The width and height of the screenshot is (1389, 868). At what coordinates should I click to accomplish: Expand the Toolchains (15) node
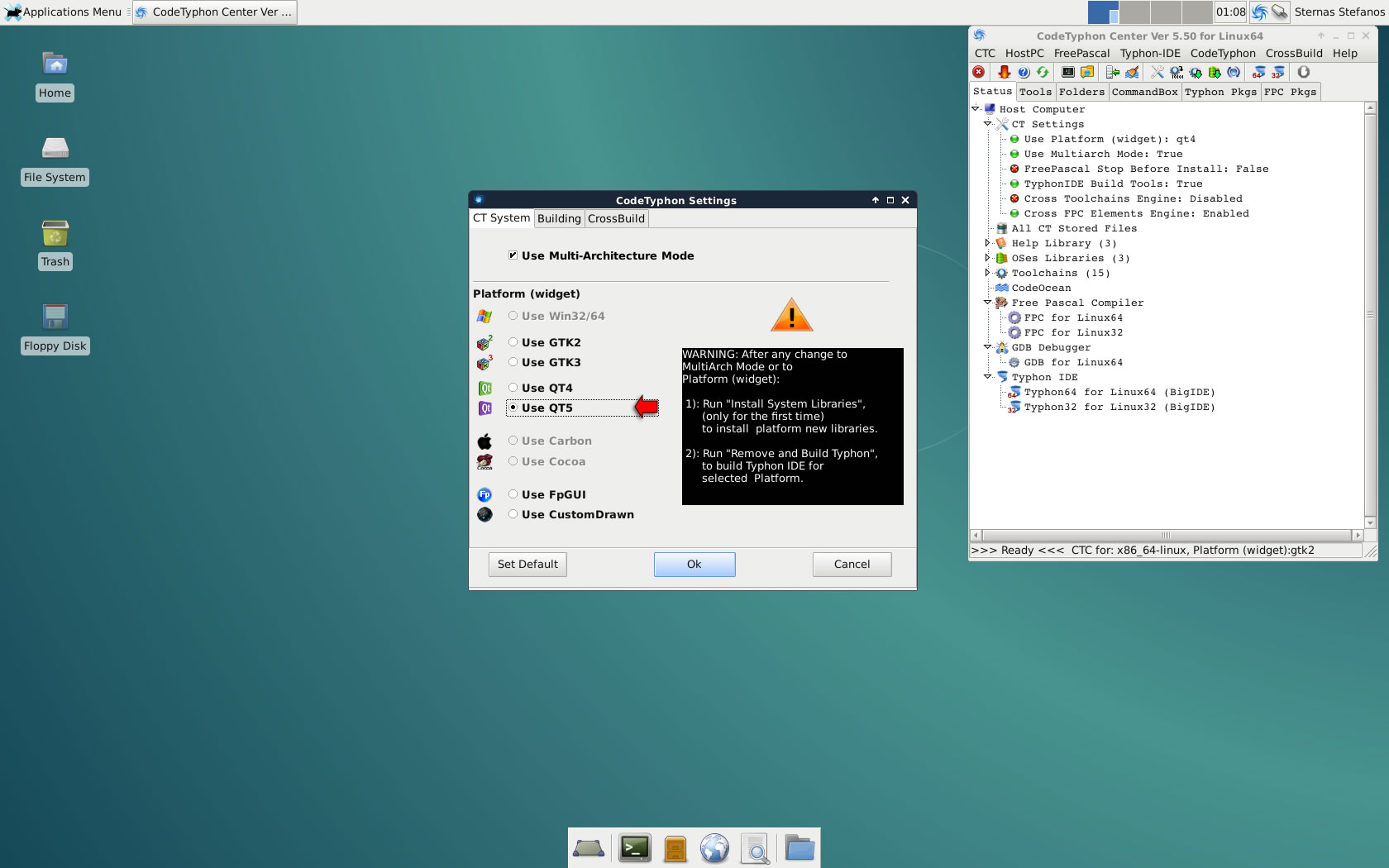[987, 273]
